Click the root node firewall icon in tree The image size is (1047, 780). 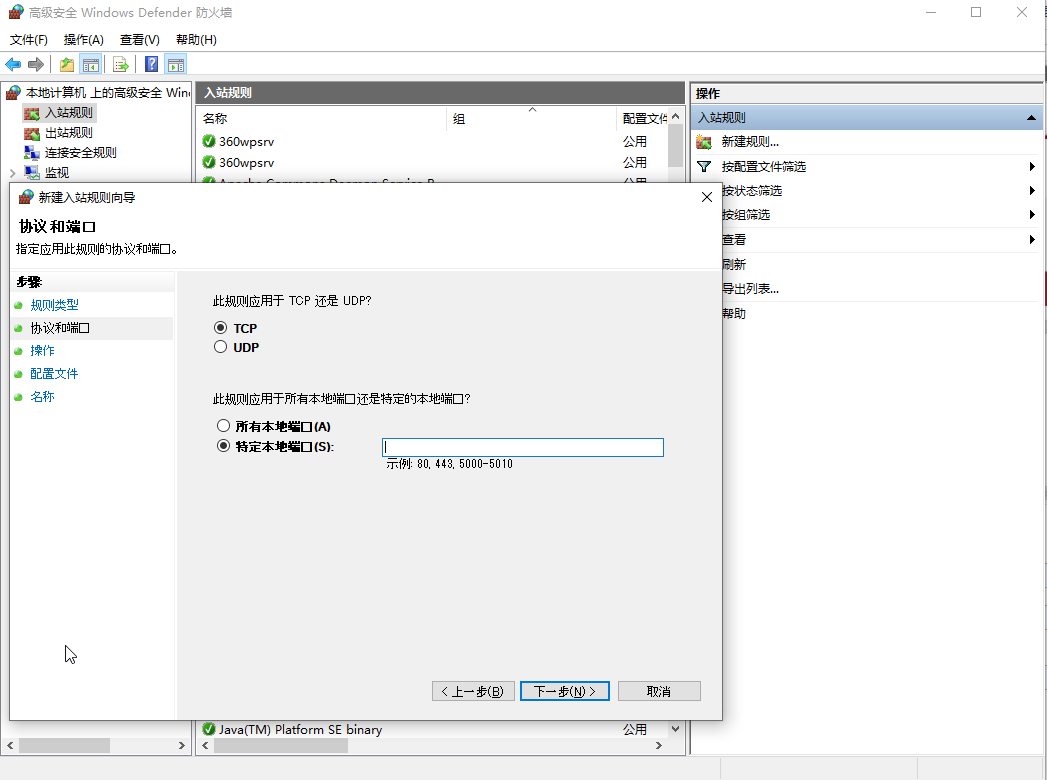click(x=13, y=92)
